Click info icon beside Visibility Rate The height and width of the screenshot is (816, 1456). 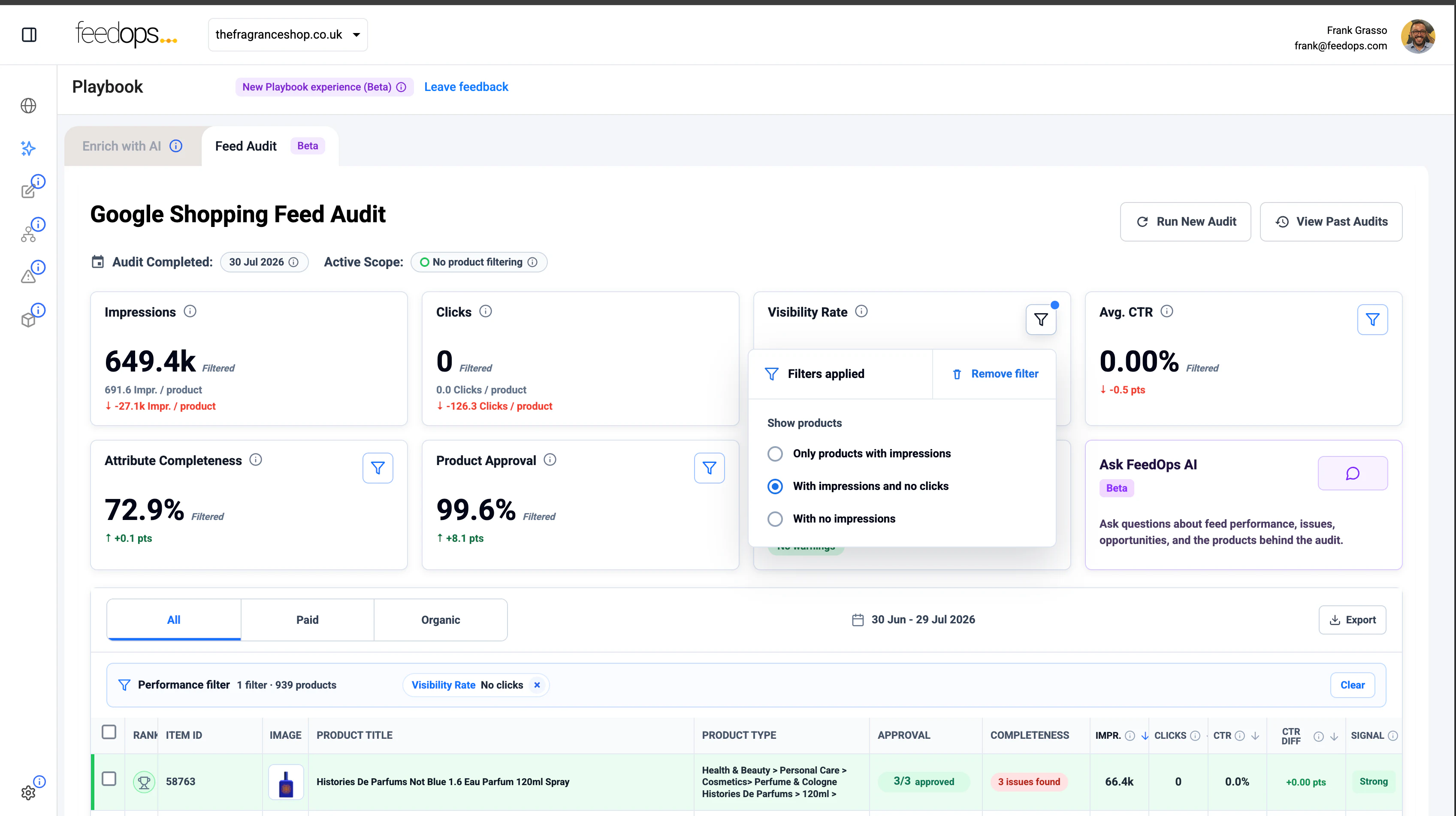pos(861,311)
